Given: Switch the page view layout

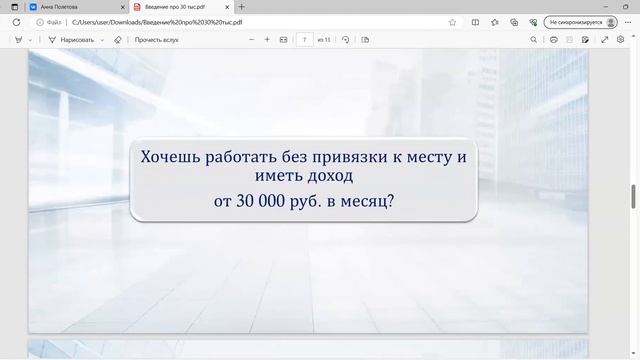Looking at the screenshot, I should (x=365, y=40).
